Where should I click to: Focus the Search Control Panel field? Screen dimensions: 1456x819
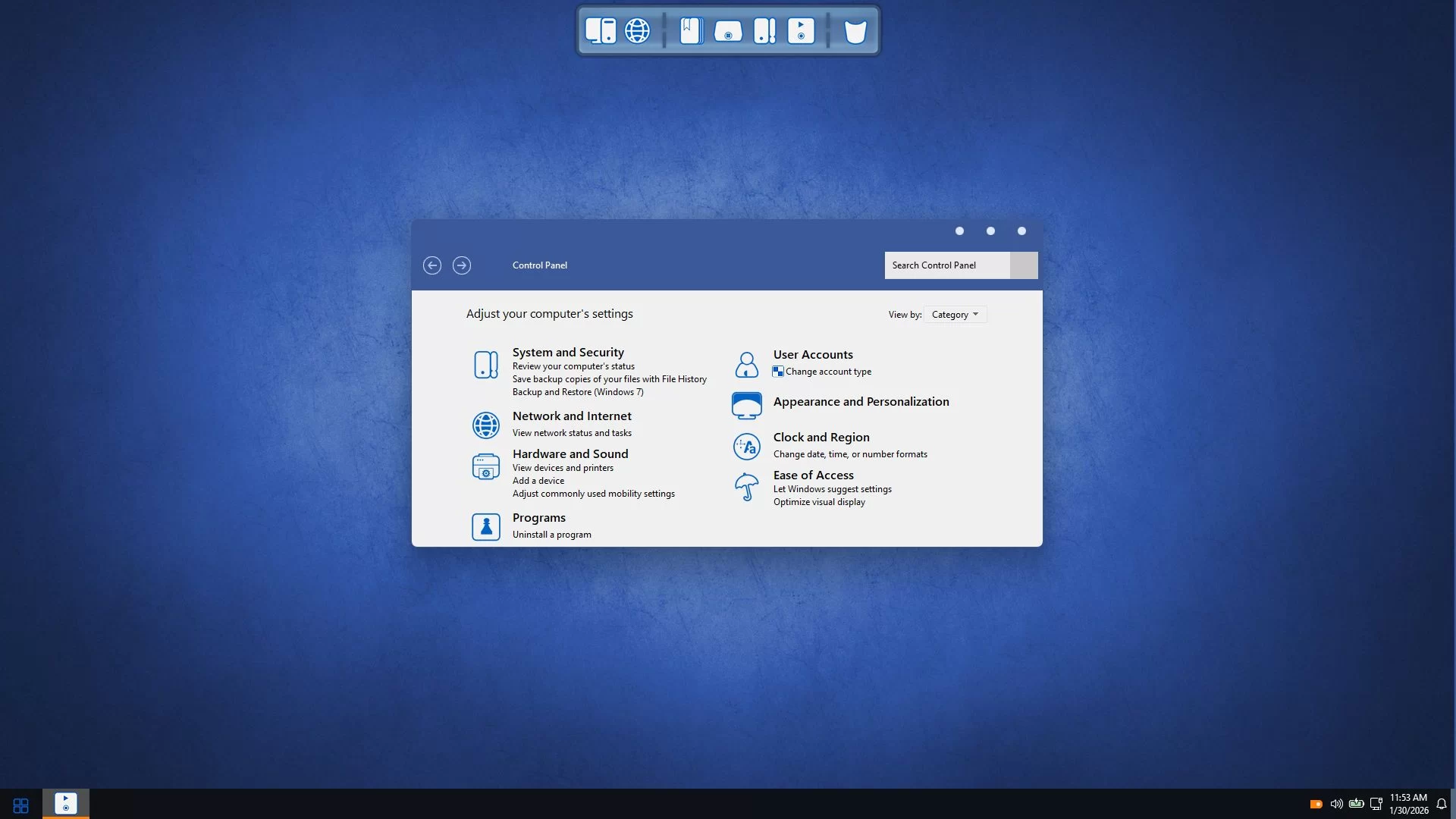click(x=946, y=265)
